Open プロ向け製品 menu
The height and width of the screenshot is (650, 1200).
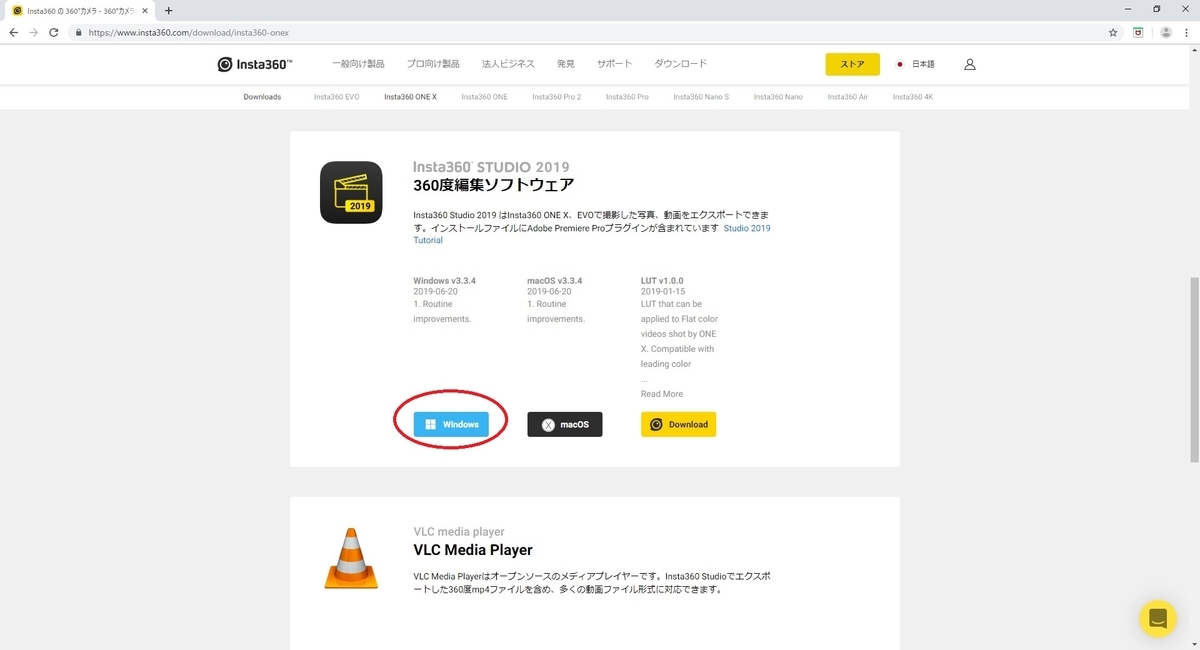pyautogui.click(x=433, y=64)
